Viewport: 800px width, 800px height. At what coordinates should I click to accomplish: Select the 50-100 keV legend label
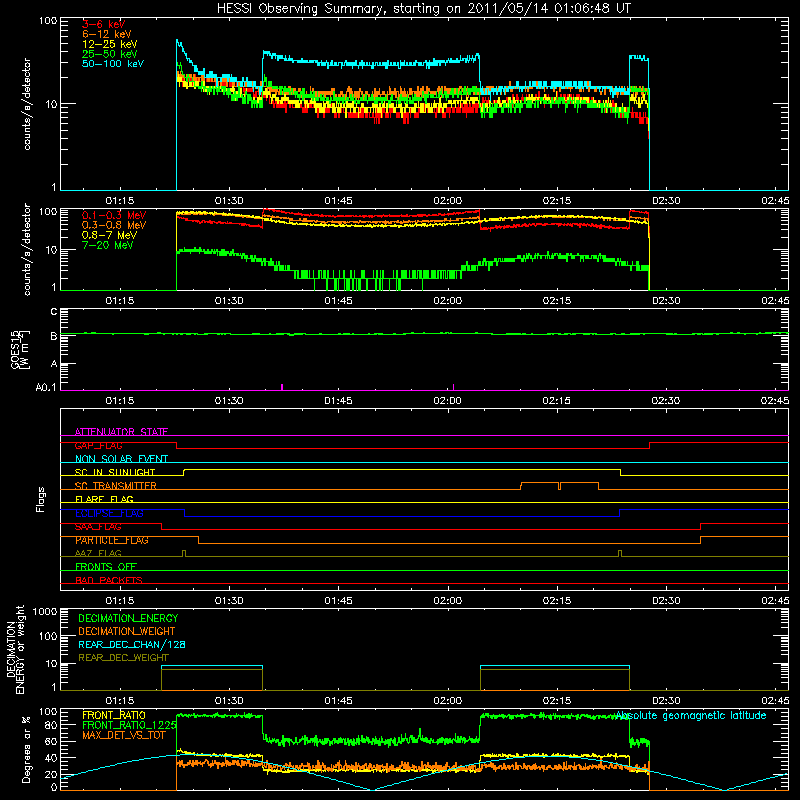pyautogui.click(x=113, y=64)
